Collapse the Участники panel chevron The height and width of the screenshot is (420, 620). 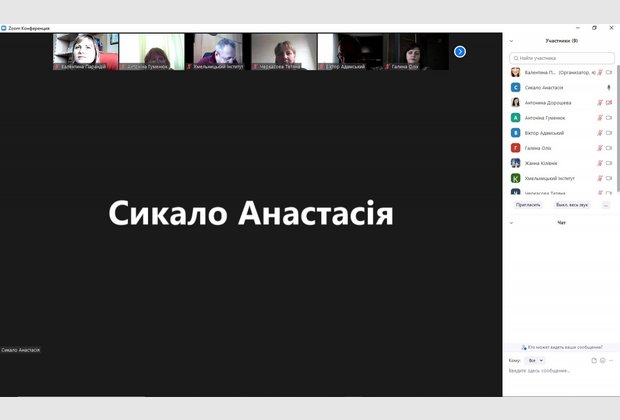[511, 41]
